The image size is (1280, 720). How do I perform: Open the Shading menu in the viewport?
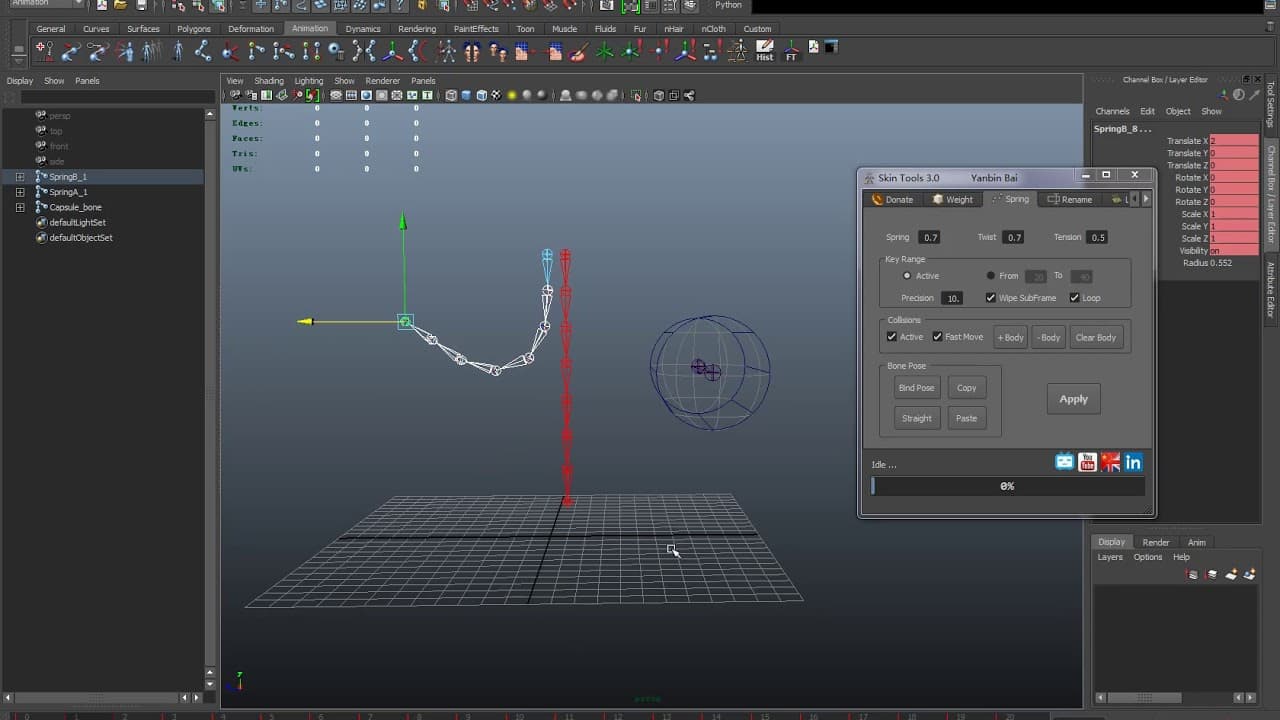(269, 81)
